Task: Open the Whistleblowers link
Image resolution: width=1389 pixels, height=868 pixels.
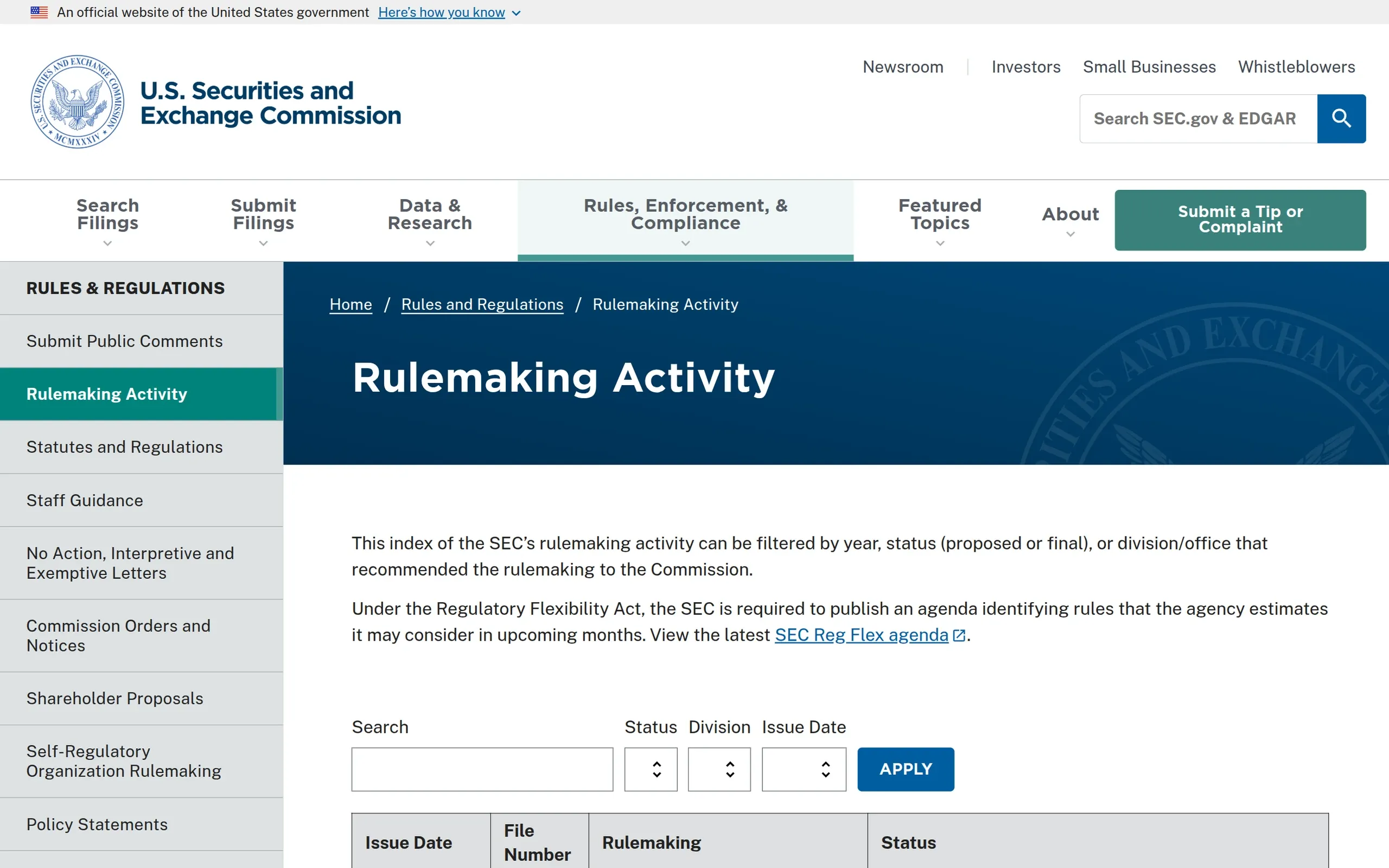Action: point(1296,67)
